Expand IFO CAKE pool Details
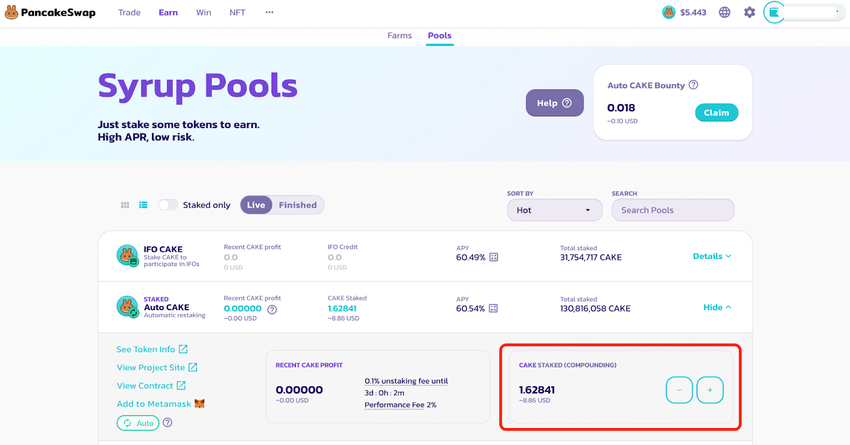850x445 pixels. pos(712,257)
